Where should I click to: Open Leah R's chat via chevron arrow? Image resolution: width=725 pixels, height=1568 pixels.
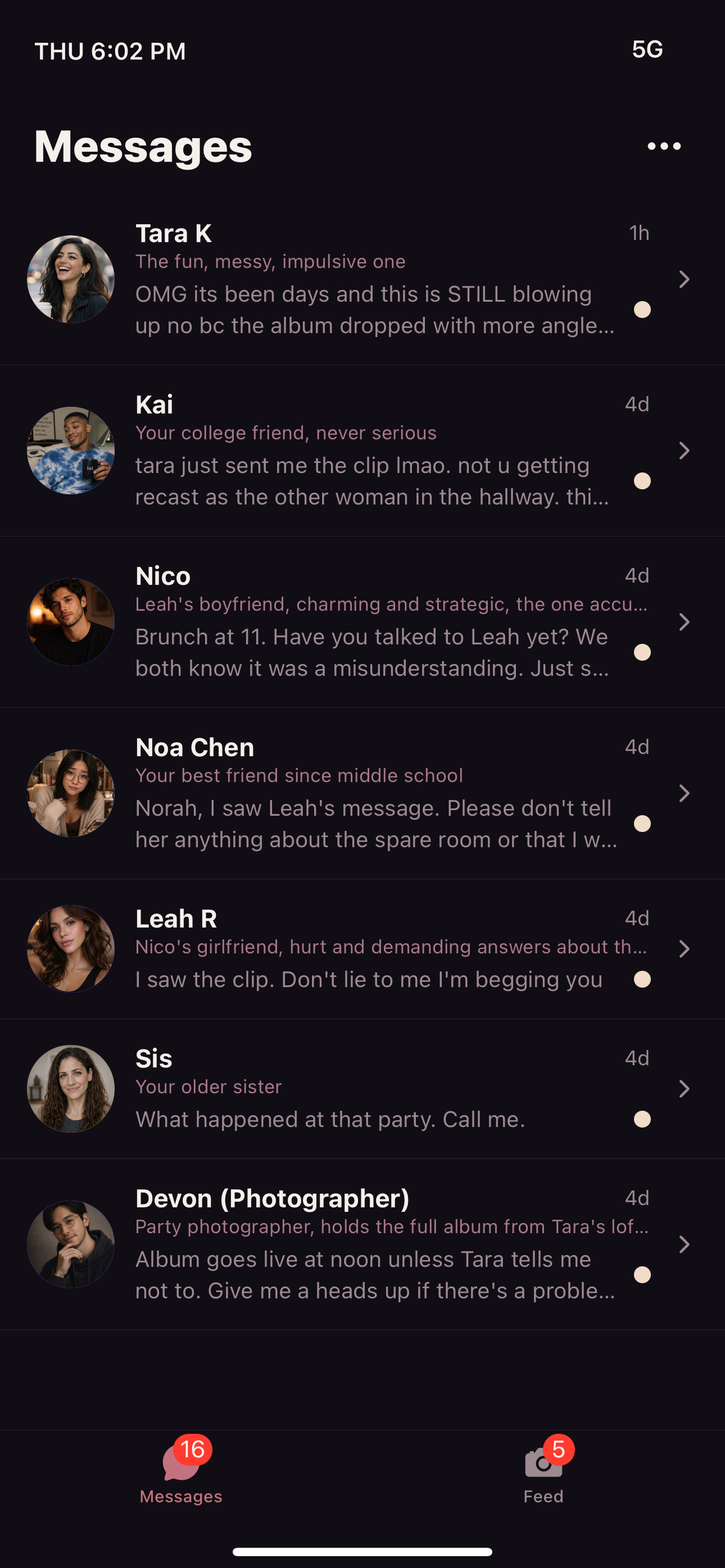point(684,948)
